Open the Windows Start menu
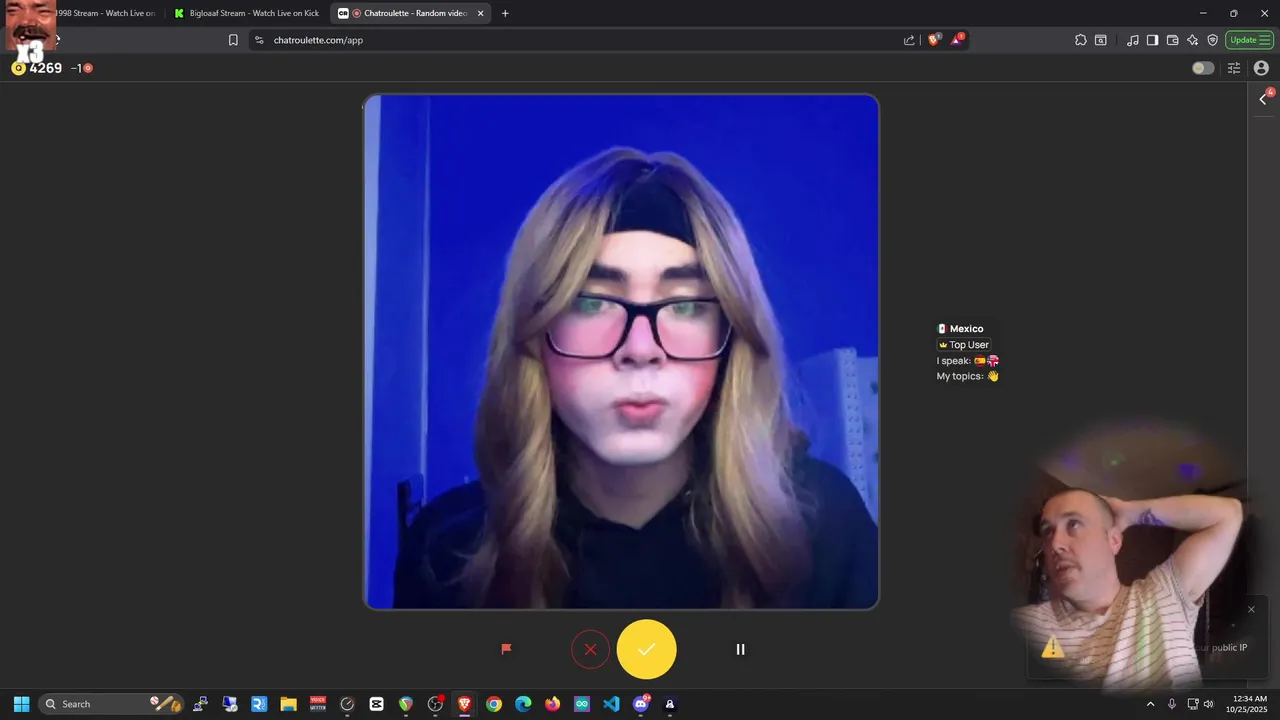This screenshot has width=1280, height=720. (x=21, y=704)
